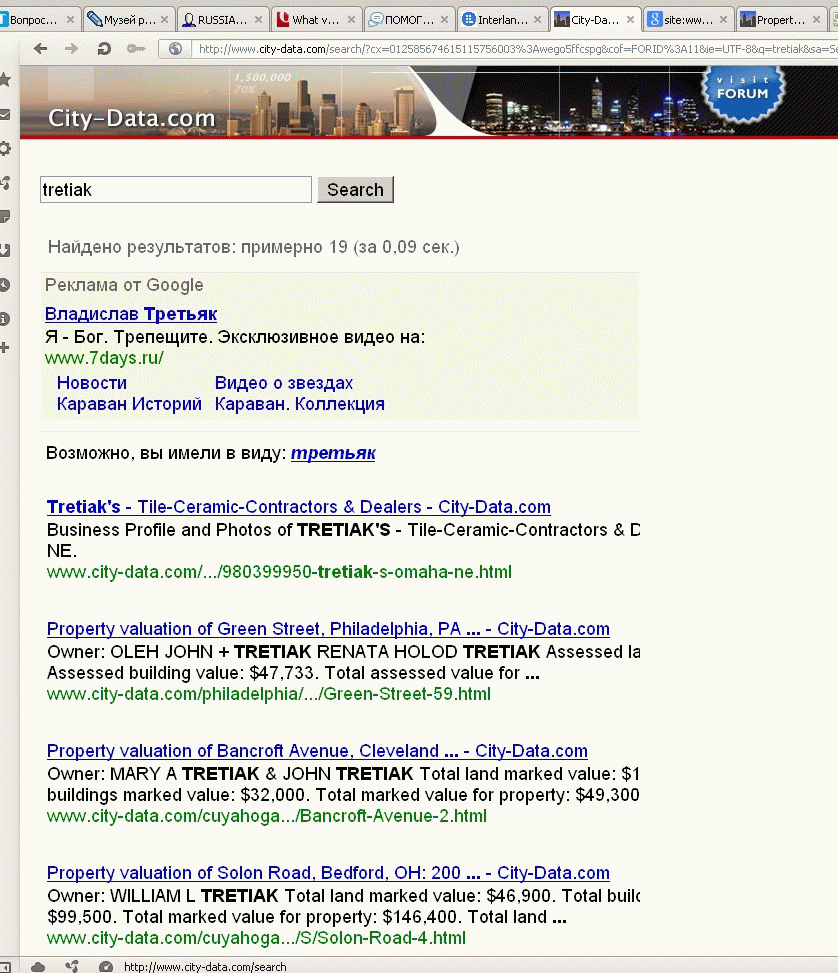838x973 pixels.
Task: Click the suggested spelling третьяк
Action: pos(333,453)
